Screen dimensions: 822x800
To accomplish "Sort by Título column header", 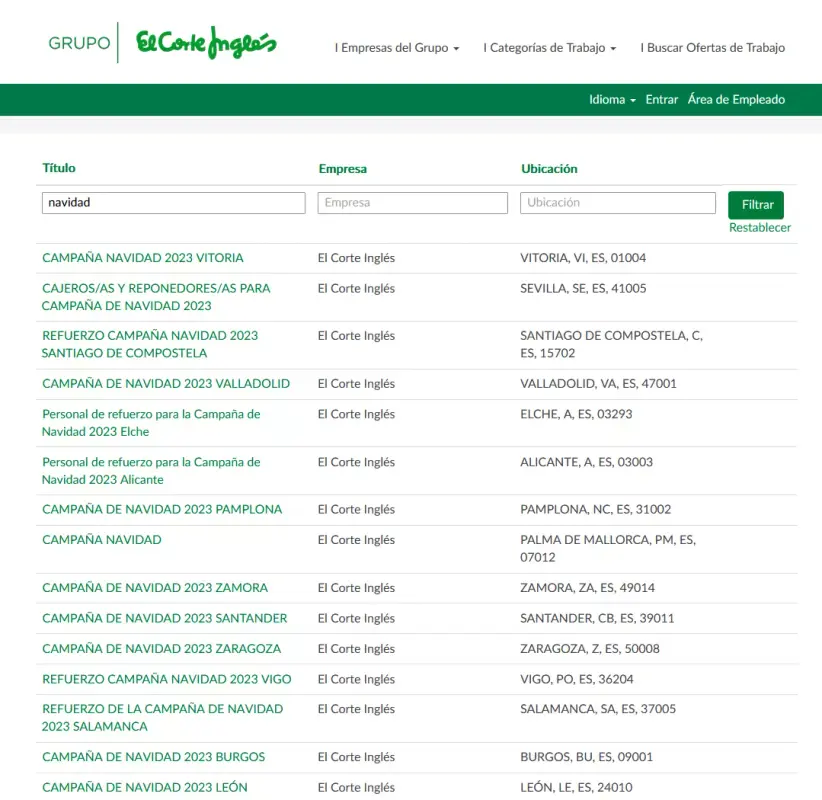I will [x=59, y=168].
